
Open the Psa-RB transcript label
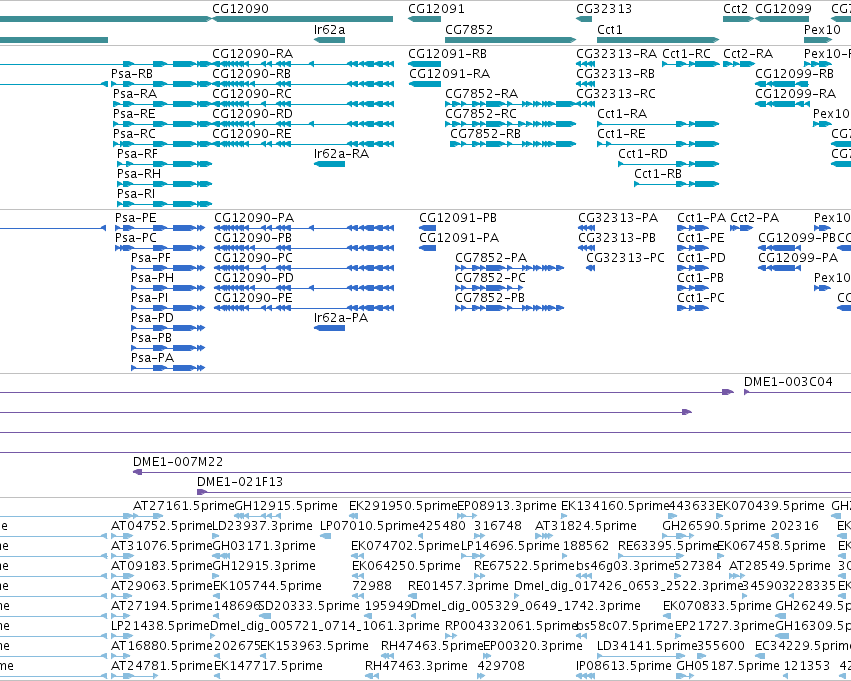(x=132, y=74)
